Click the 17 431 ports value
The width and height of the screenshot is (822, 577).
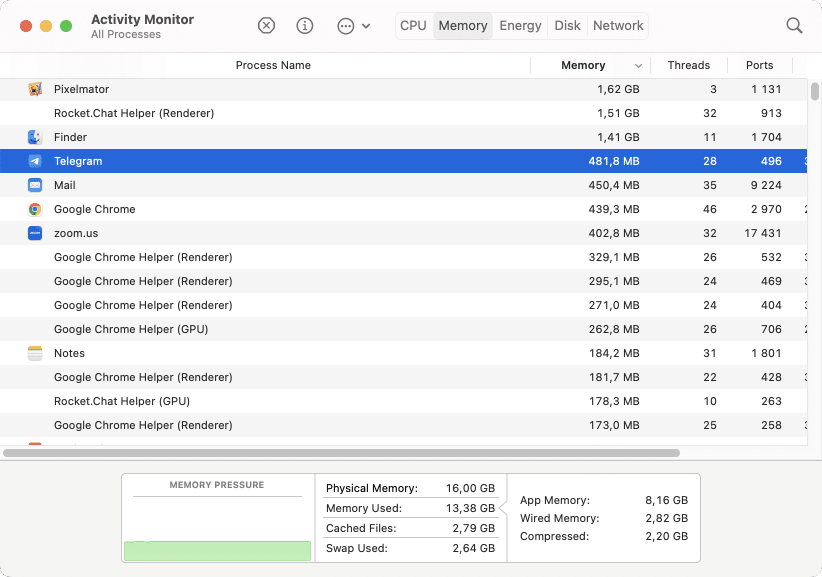tap(763, 233)
